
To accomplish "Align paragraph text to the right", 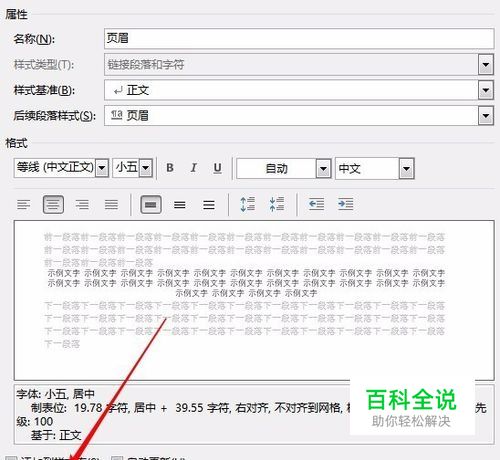I will pyautogui.click(x=82, y=204).
